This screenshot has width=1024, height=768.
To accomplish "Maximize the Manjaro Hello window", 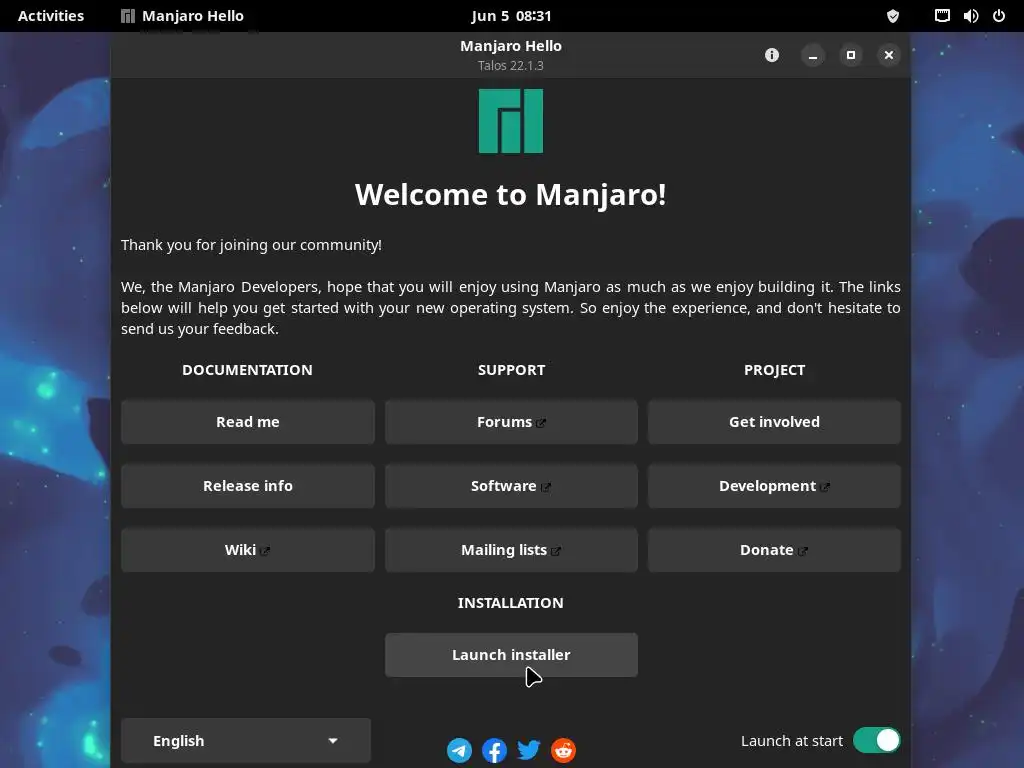I will click(850, 56).
